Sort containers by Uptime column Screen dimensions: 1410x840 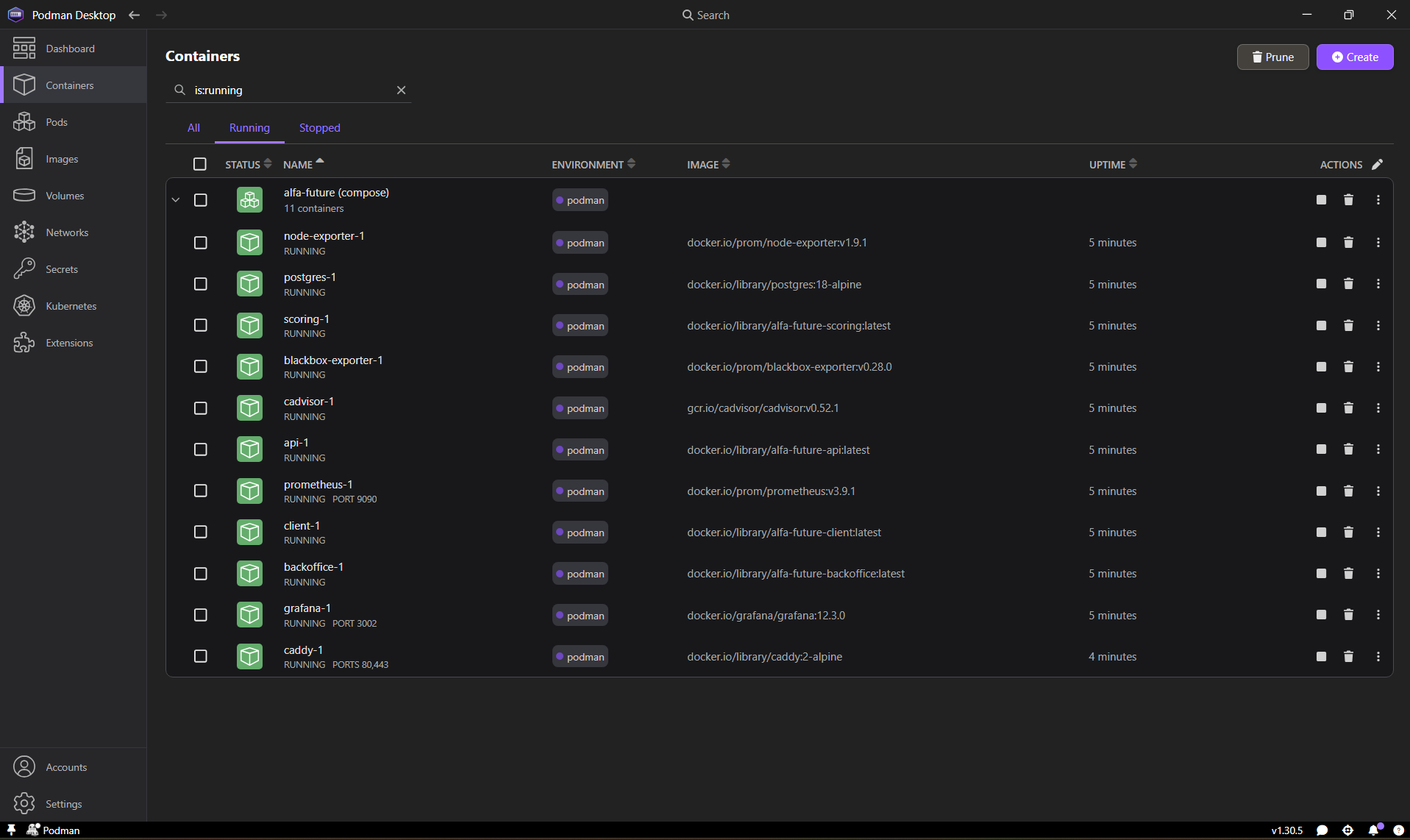pyautogui.click(x=1113, y=165)
